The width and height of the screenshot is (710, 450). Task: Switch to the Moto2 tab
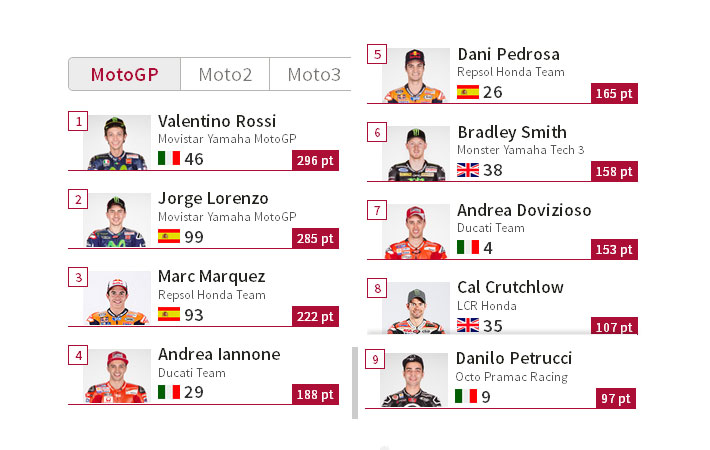[225, 74]
